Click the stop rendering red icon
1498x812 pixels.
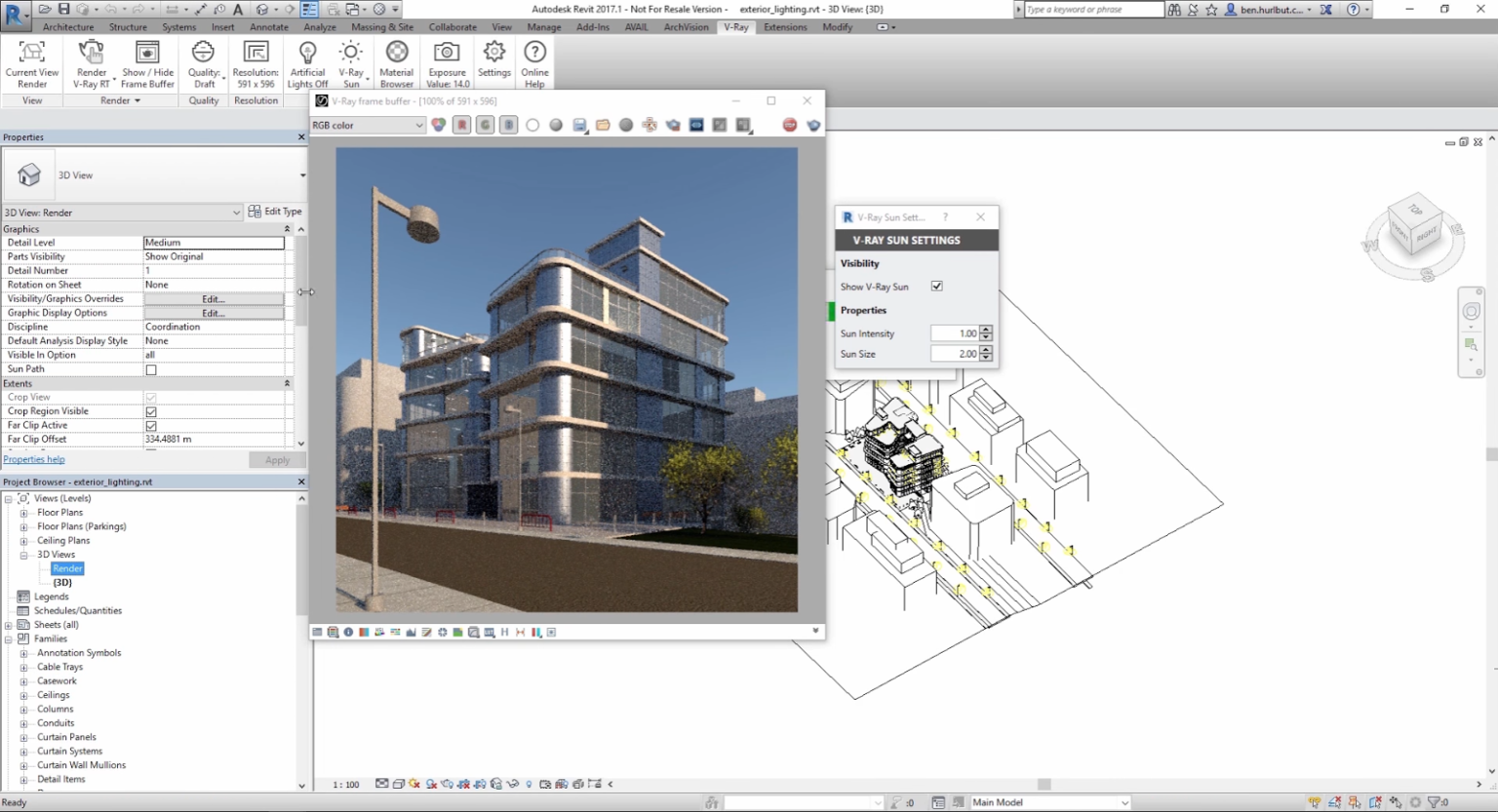(x=790, y=125)
